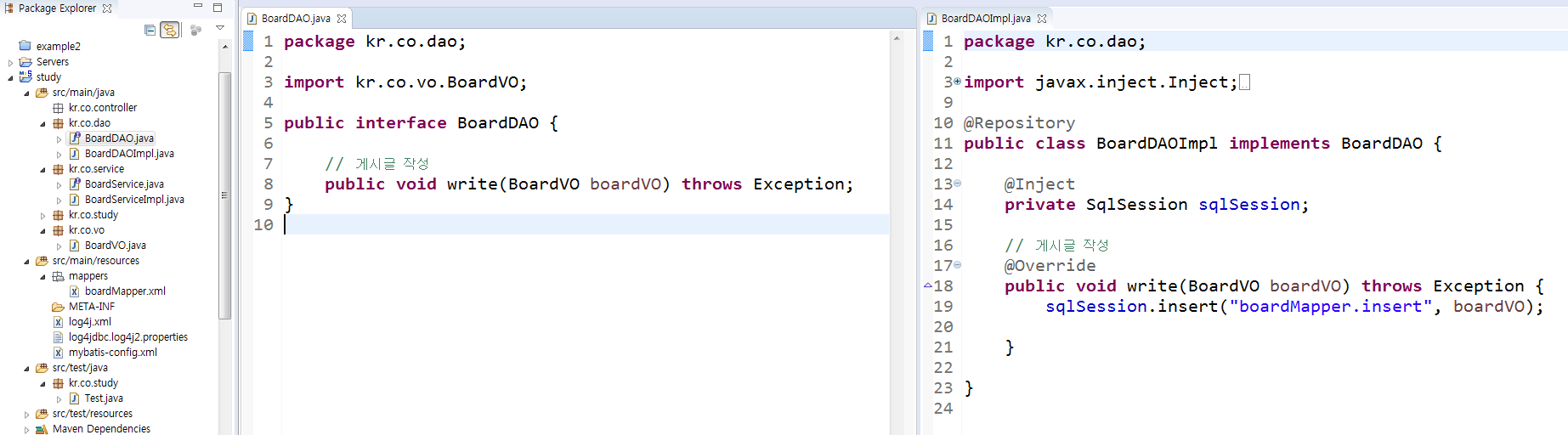Select BoardVO.java in the tree

pyautogui.click(x=115, y=246)
